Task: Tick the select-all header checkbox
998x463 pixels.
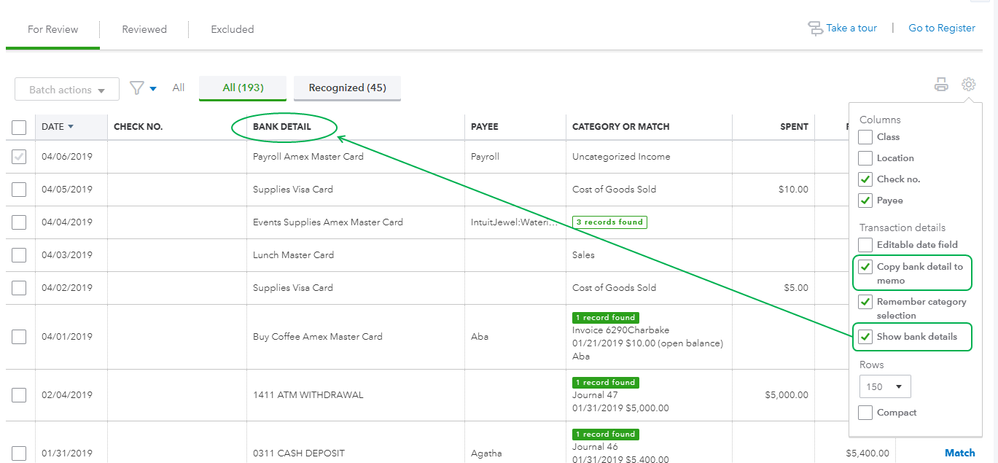Action: pos(19,127)
